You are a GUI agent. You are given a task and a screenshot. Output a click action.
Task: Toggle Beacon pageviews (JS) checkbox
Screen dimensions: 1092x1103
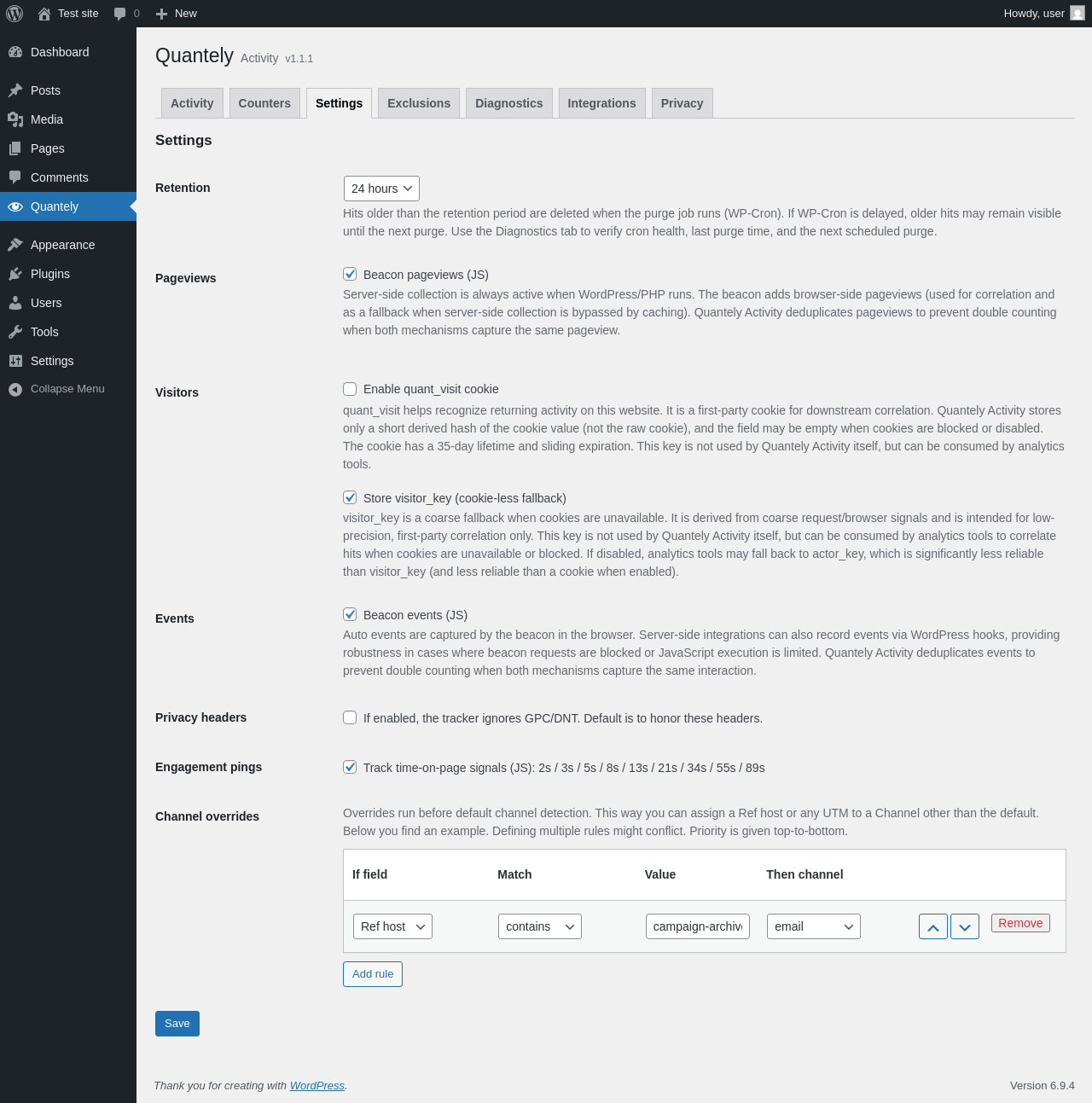pyautogui.click(x=350, y=274)
